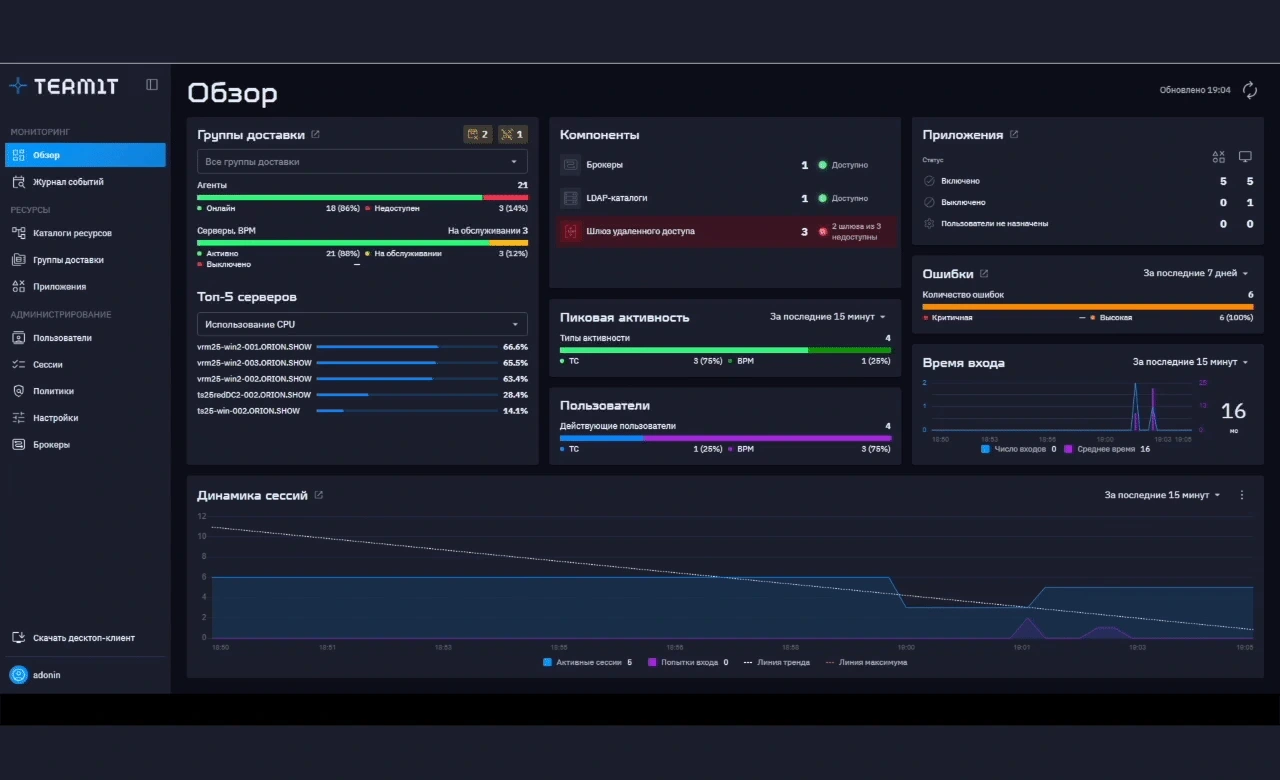Open Журнал событий in the sidebar
This screenshot has width=1280, height=780.
[85, 182]
